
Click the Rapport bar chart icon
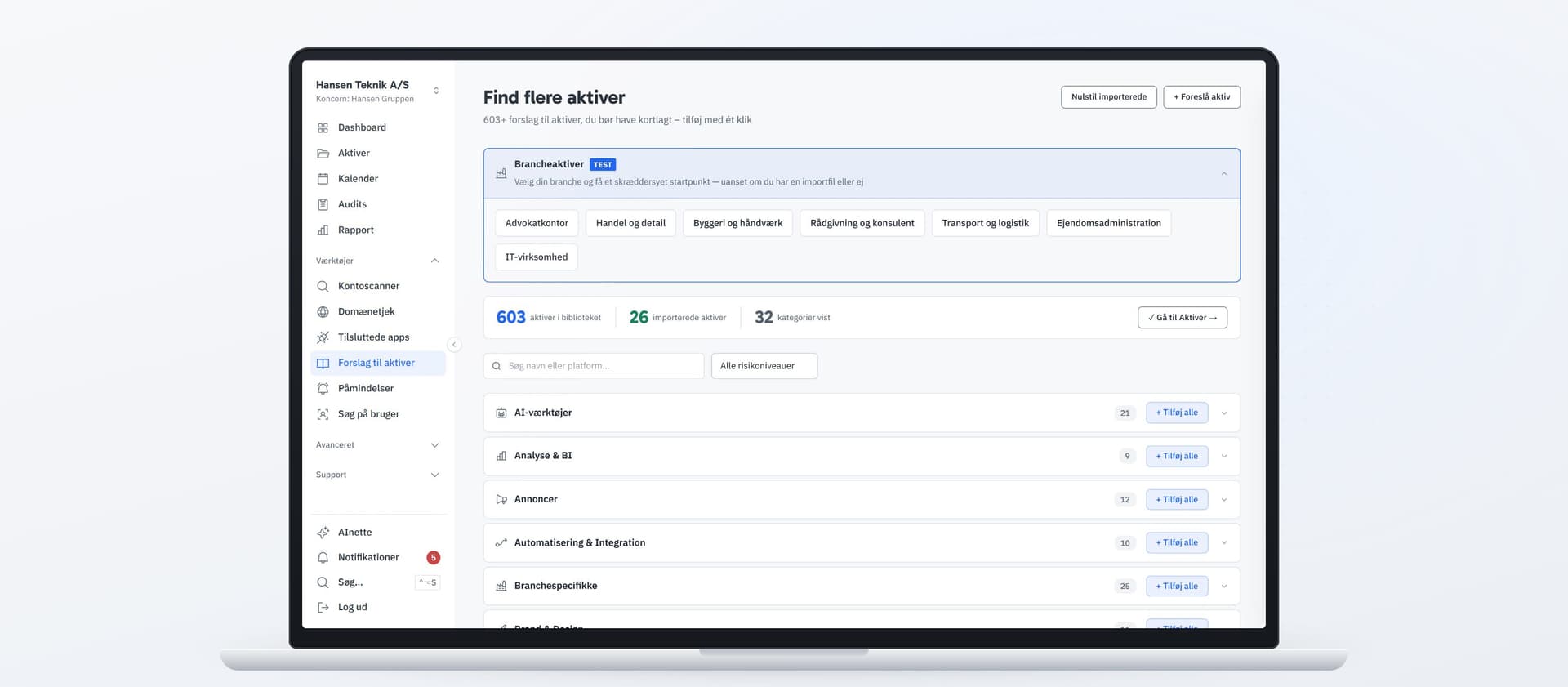pos(323,230)
